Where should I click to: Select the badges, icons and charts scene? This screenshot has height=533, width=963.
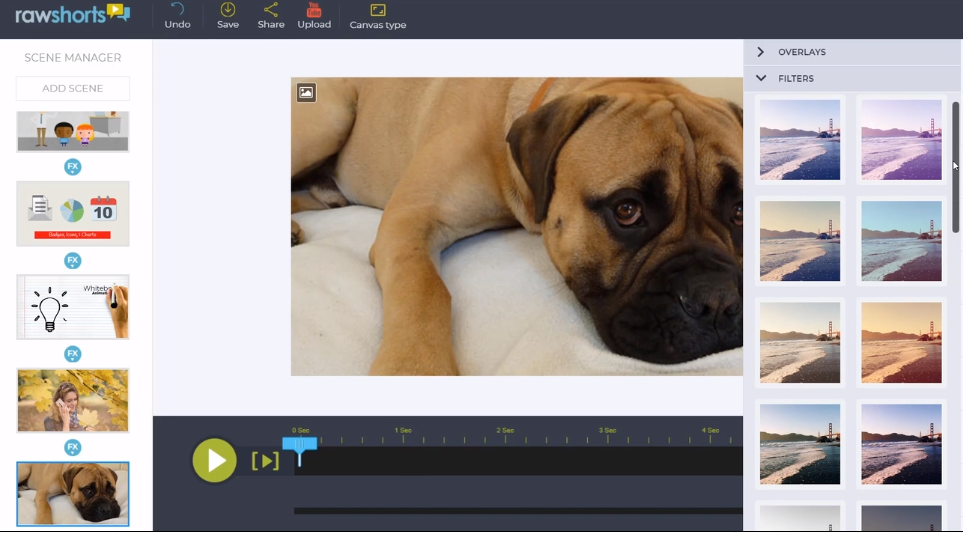[72, 214]
